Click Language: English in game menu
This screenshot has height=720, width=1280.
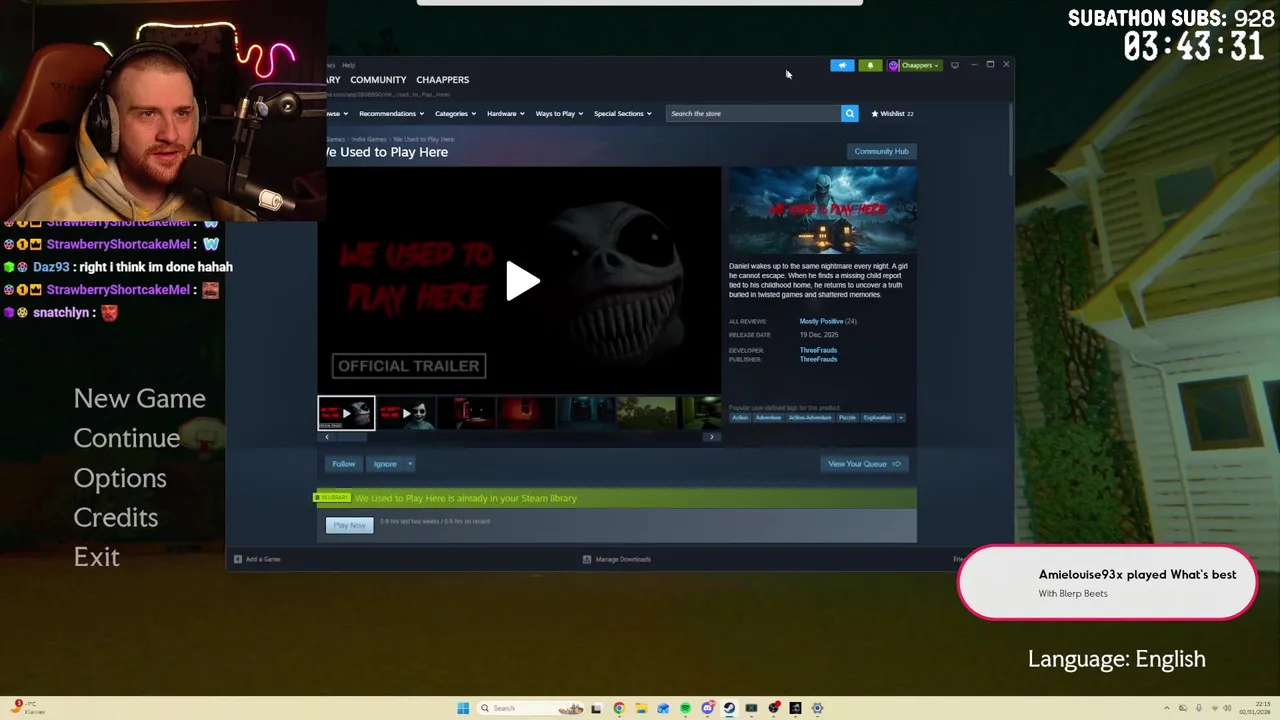click(x=1117, y=659)
